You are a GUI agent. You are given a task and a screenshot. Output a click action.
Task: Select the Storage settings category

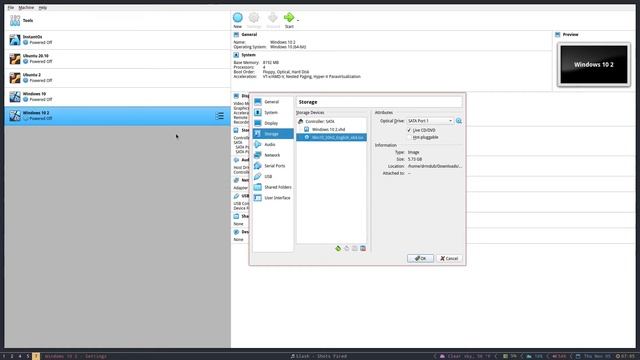[x=273, y=133]
